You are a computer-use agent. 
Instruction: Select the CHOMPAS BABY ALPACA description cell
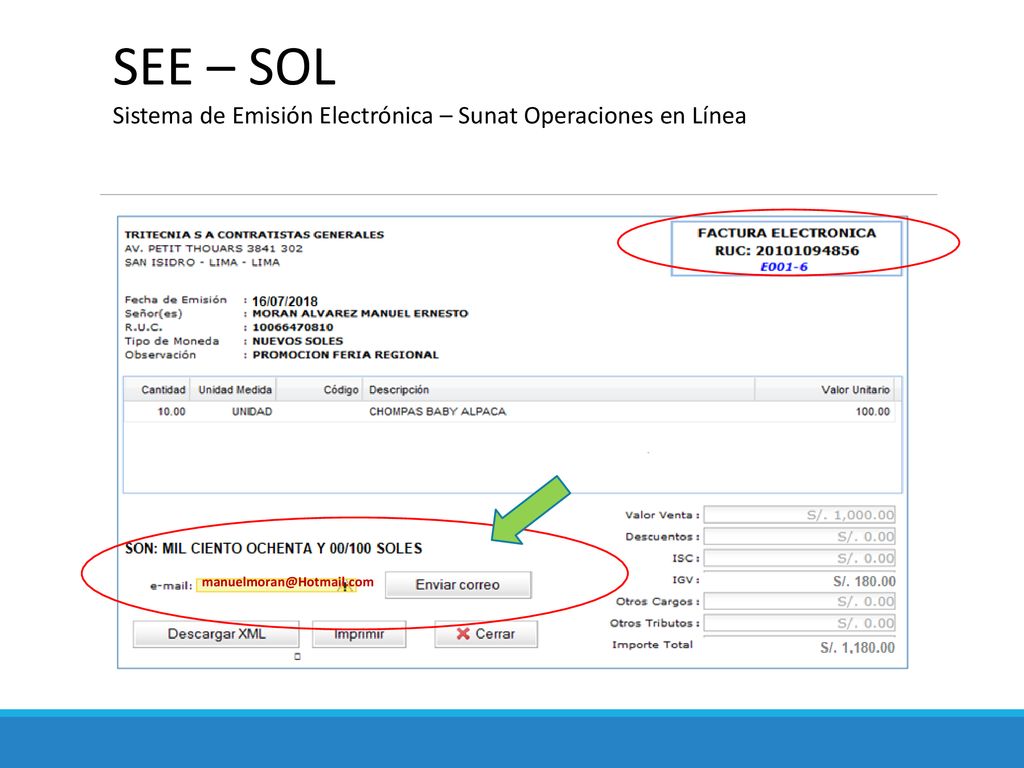tap(438, 411)
